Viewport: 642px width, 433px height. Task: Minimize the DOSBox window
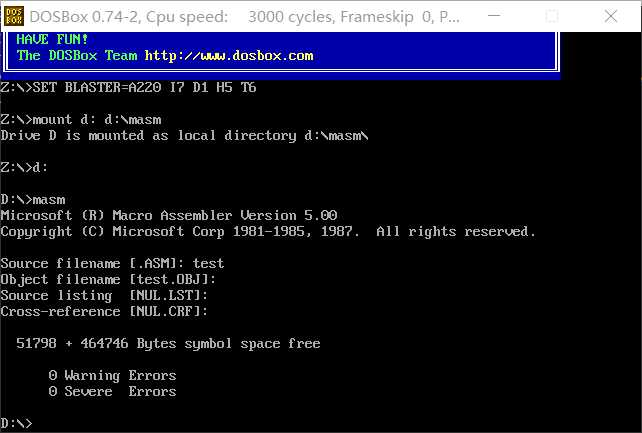click(494, 16)
